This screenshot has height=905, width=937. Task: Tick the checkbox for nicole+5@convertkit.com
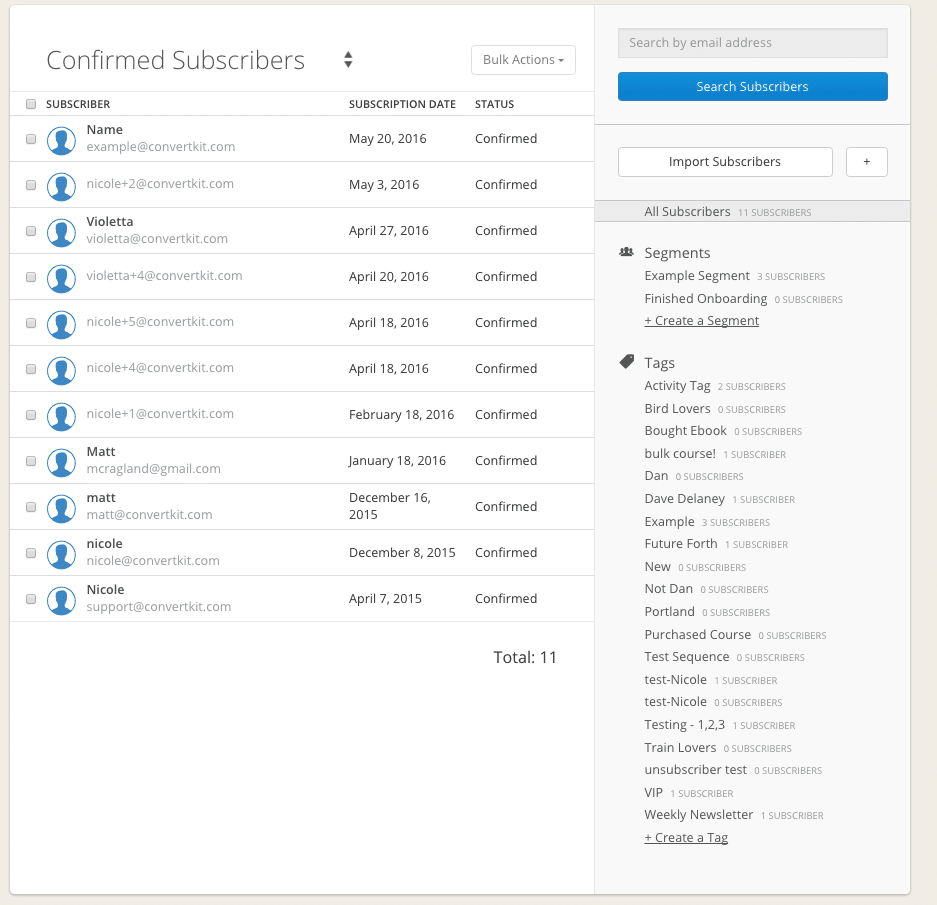coord(31,323)
